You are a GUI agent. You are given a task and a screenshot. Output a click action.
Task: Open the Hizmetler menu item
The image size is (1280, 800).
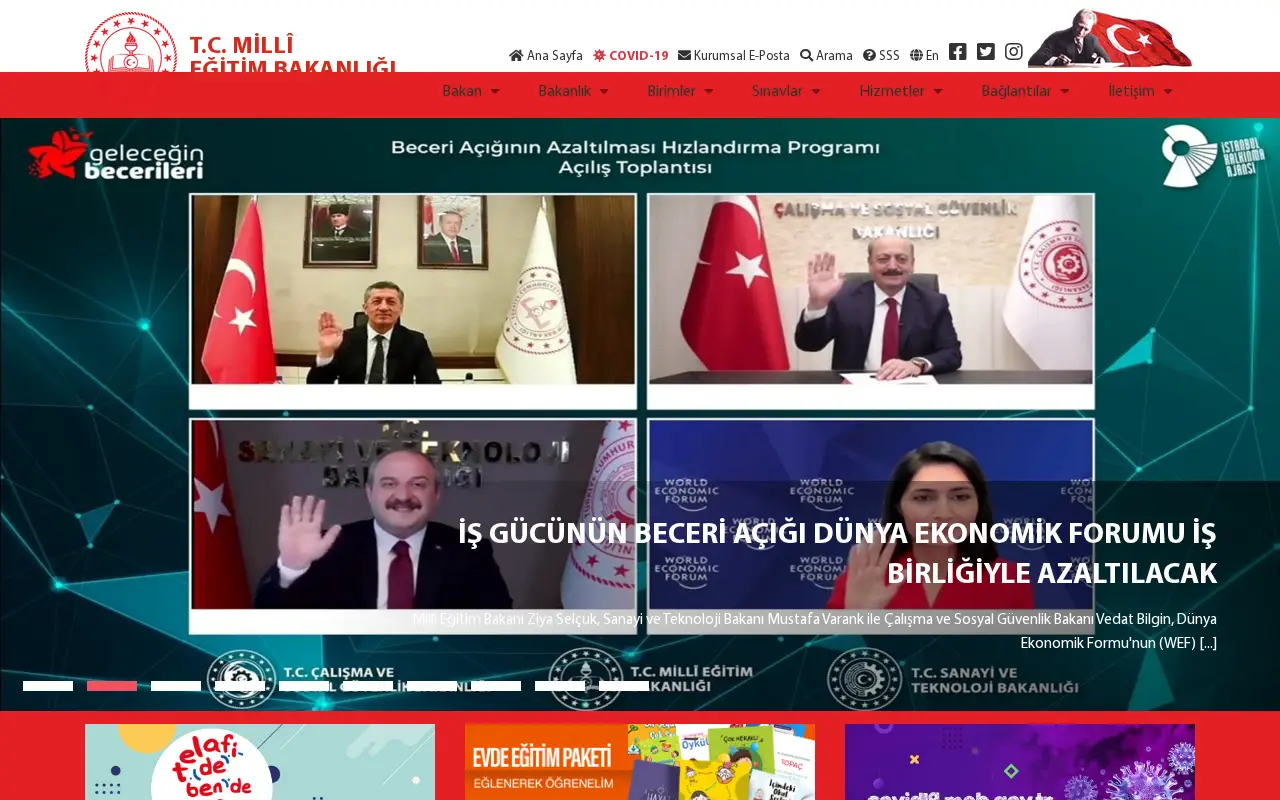coord(901,91)
